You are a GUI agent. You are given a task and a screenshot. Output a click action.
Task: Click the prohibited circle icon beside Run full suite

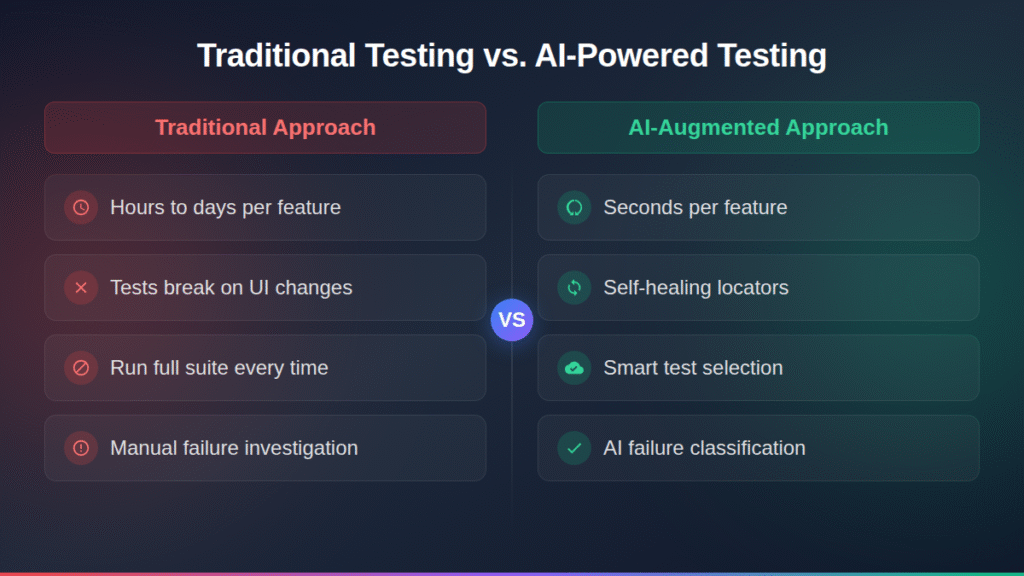point(81,368)
